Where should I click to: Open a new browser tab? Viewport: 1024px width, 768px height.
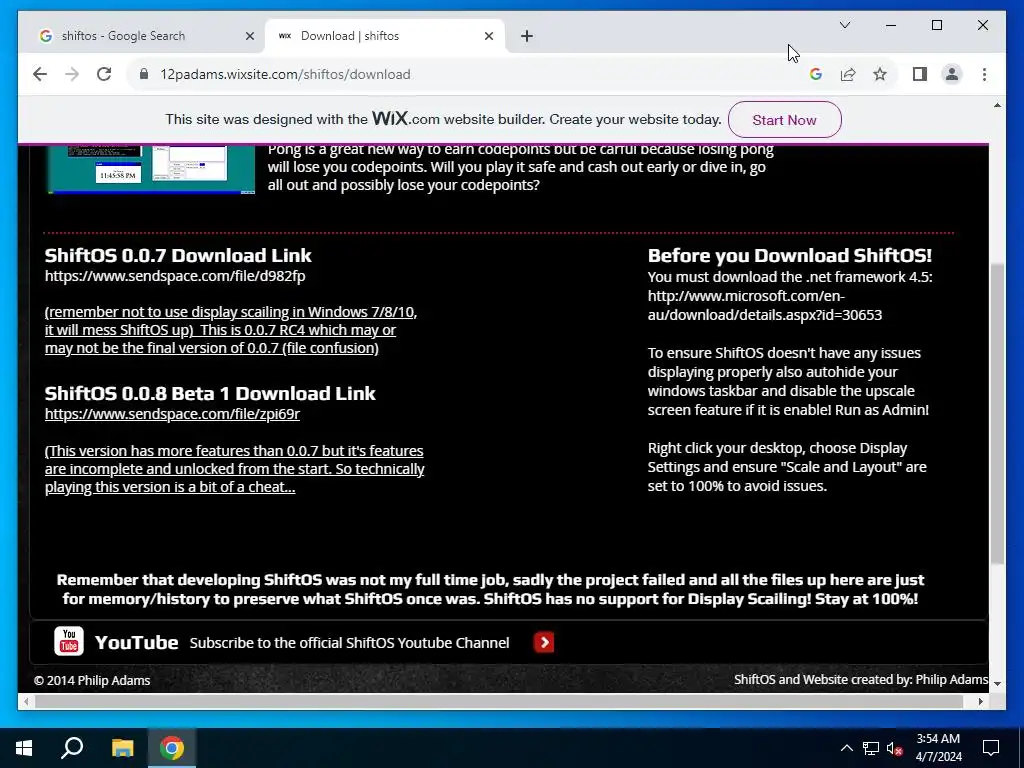[x=527, y=36]
